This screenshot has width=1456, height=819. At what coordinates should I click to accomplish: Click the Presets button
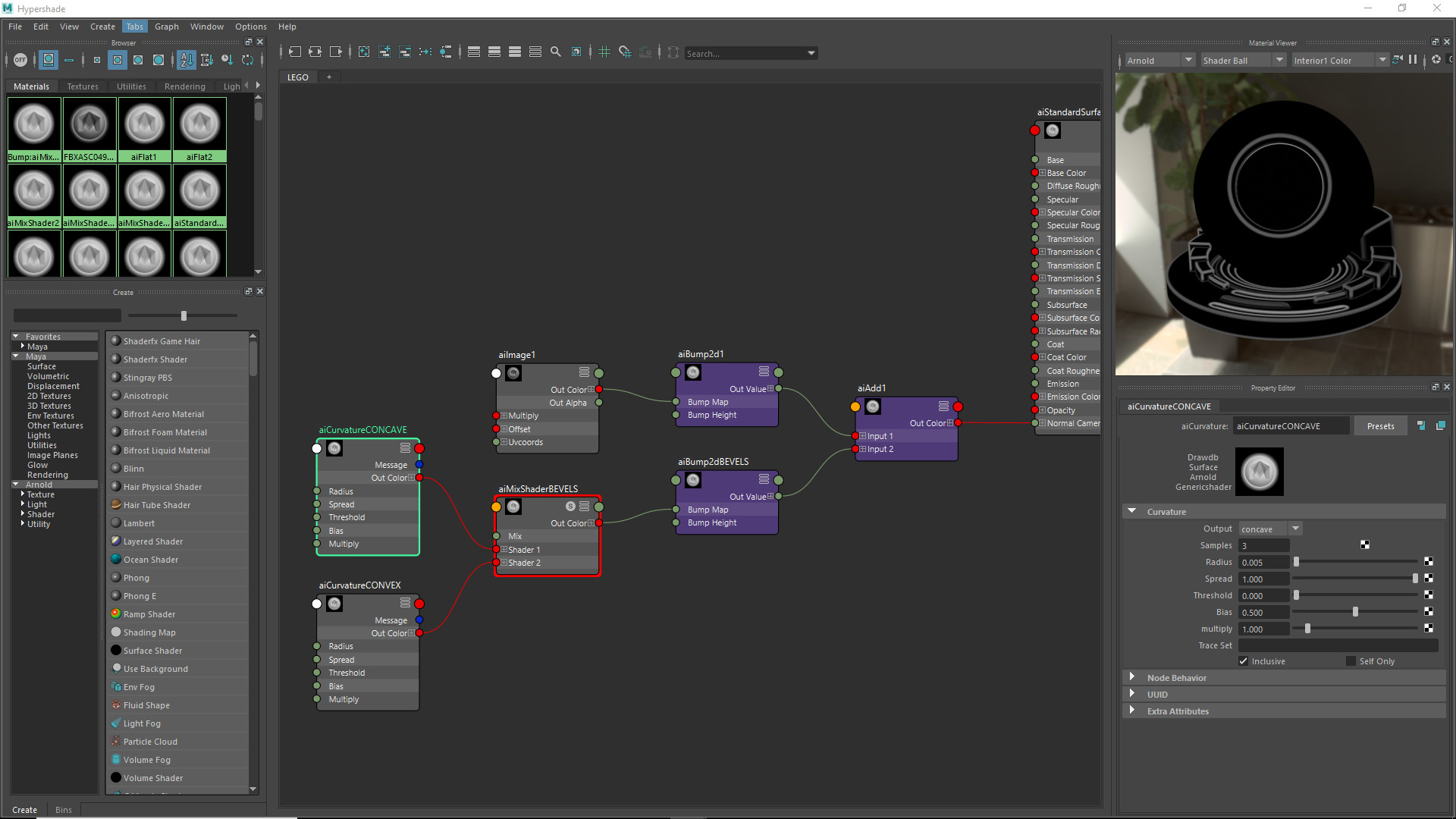(1380, 426)
